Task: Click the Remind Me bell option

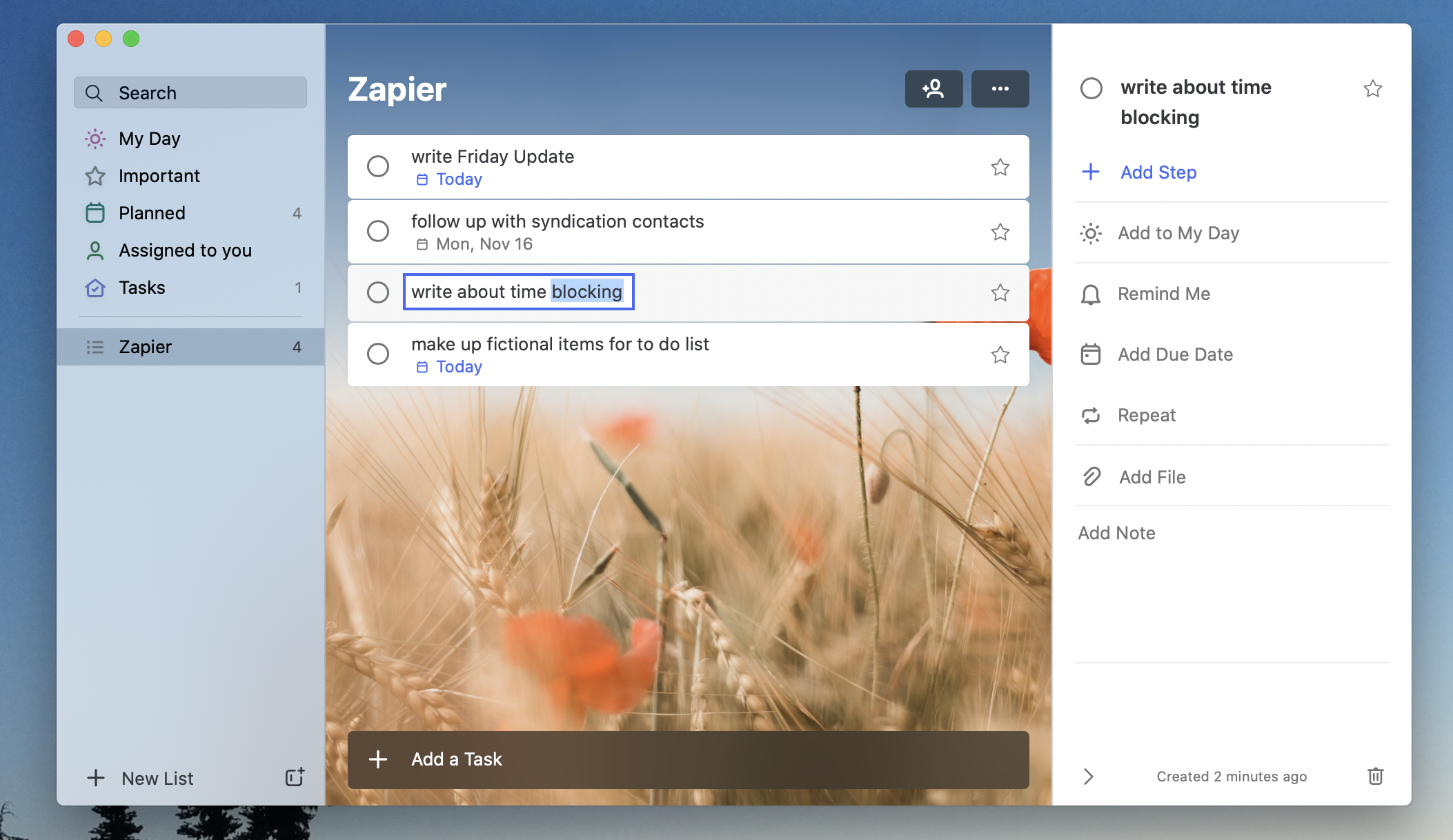Action: pos(1164,294)
